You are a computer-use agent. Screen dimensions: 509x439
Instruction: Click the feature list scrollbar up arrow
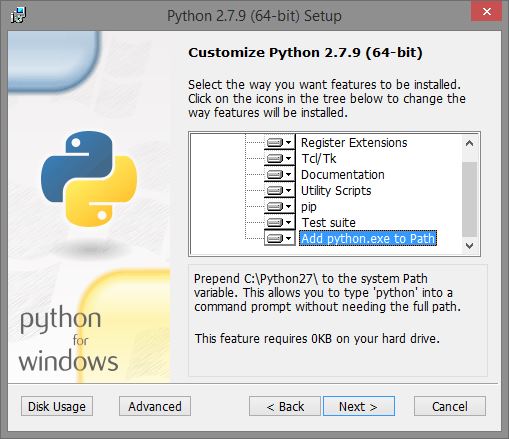point(470,144)
